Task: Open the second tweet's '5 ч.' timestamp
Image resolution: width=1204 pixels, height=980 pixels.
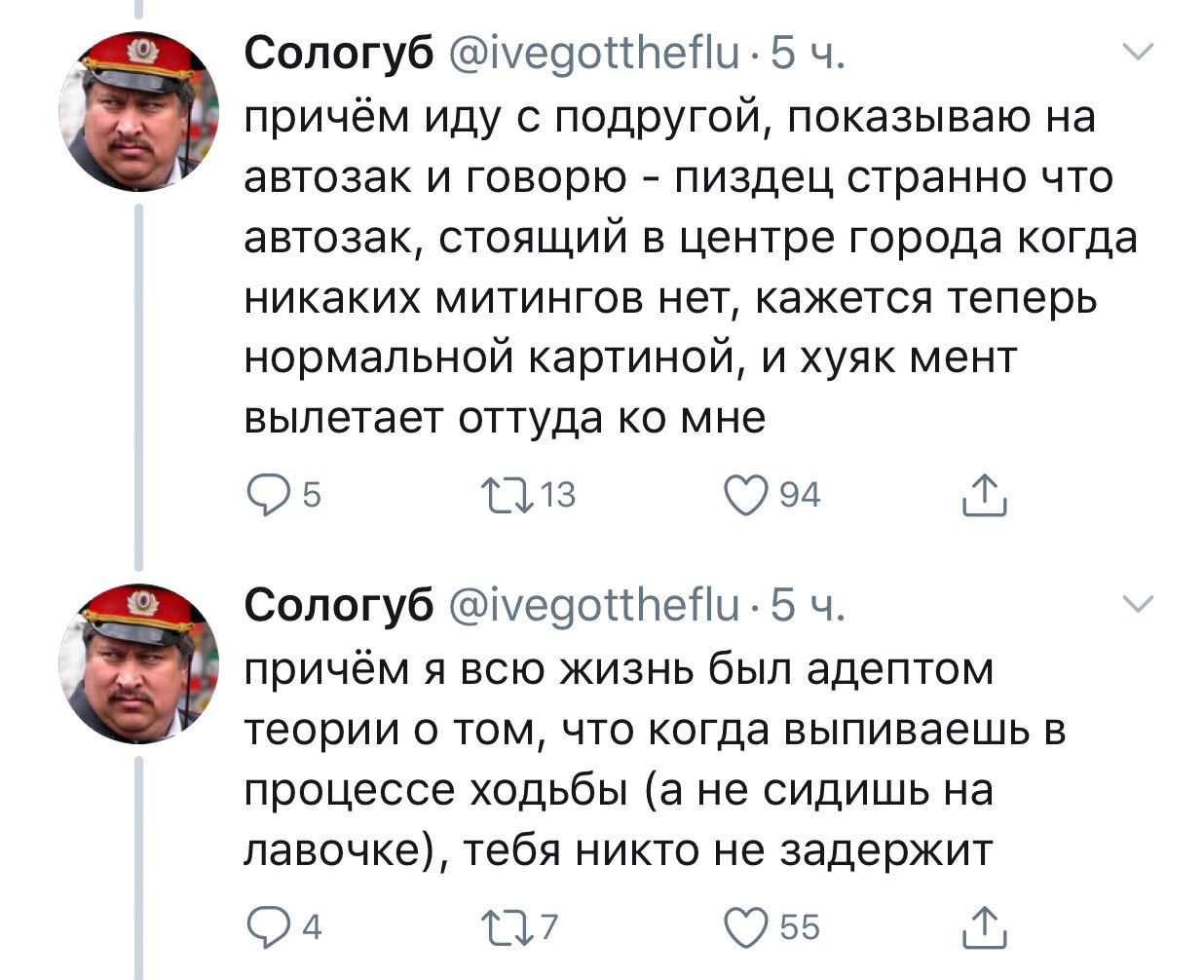Action: click(x=808, y=606)
